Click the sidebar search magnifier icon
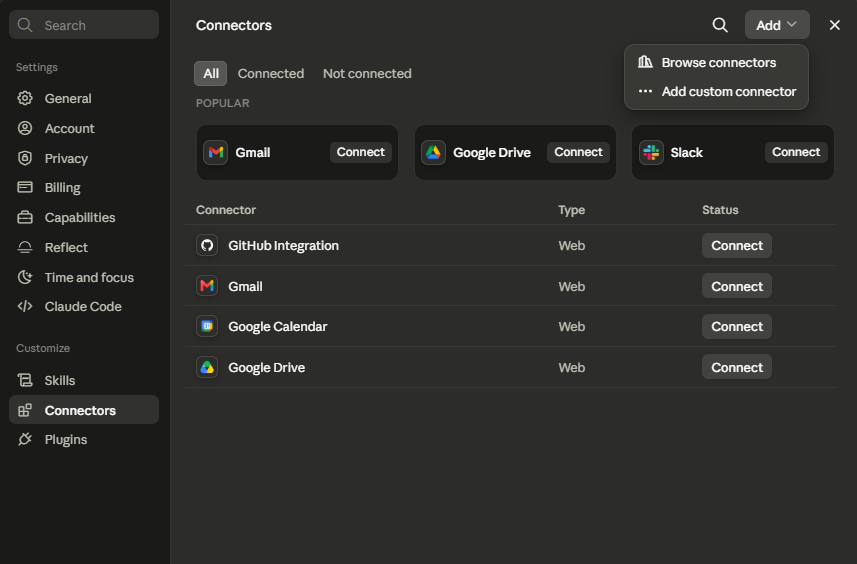 point(25,25)
